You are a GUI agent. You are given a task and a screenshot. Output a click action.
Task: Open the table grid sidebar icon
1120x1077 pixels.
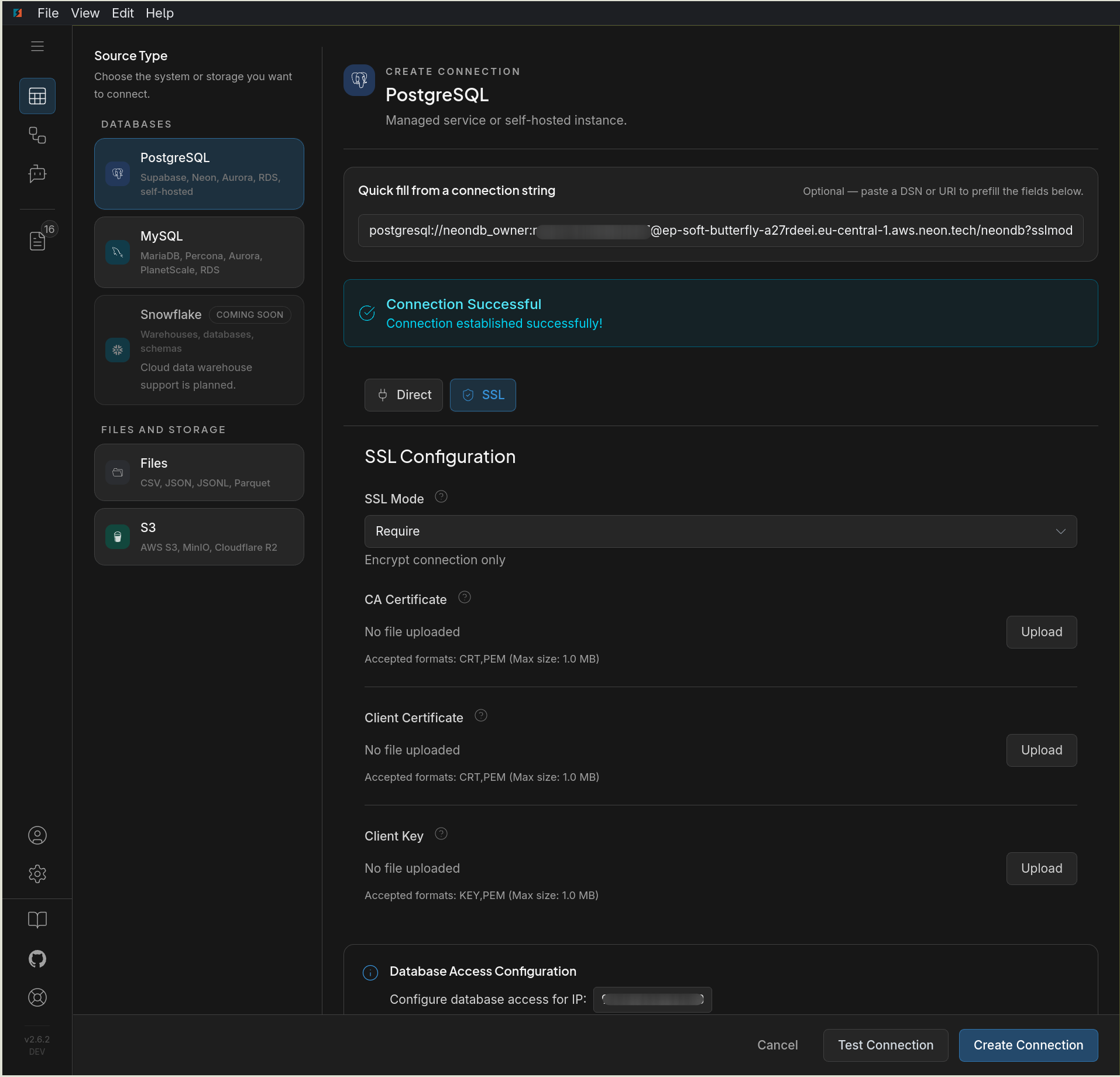point(37,96)
